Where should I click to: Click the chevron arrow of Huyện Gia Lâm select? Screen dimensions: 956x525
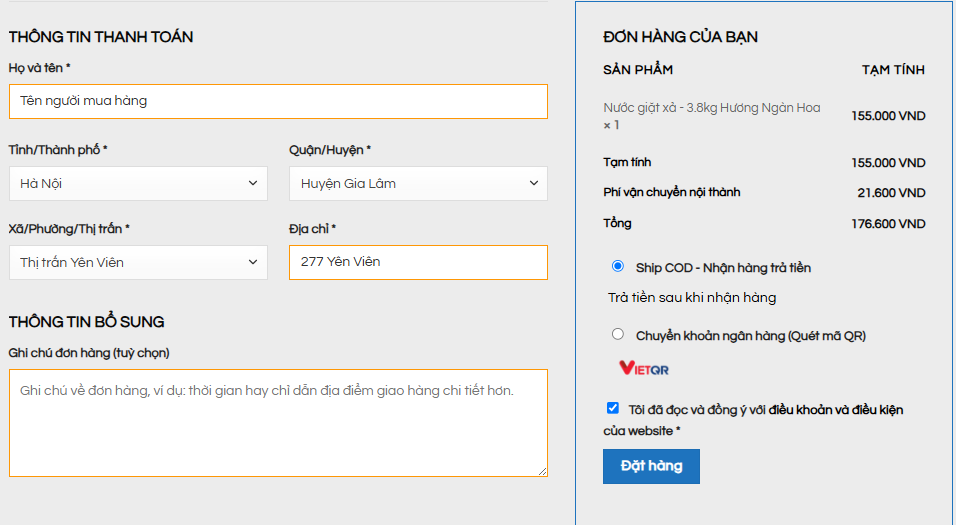click(533, 183)
